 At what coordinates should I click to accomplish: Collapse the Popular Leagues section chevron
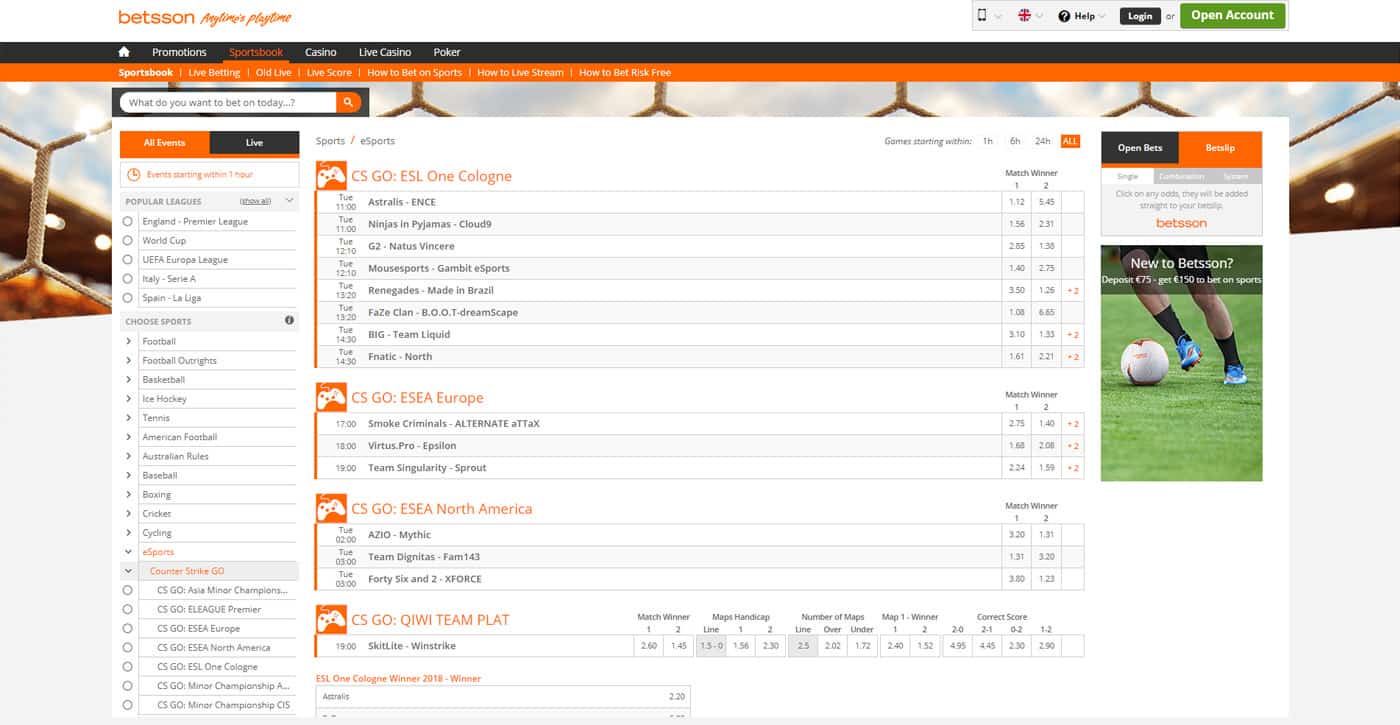[x=289, y=201]
